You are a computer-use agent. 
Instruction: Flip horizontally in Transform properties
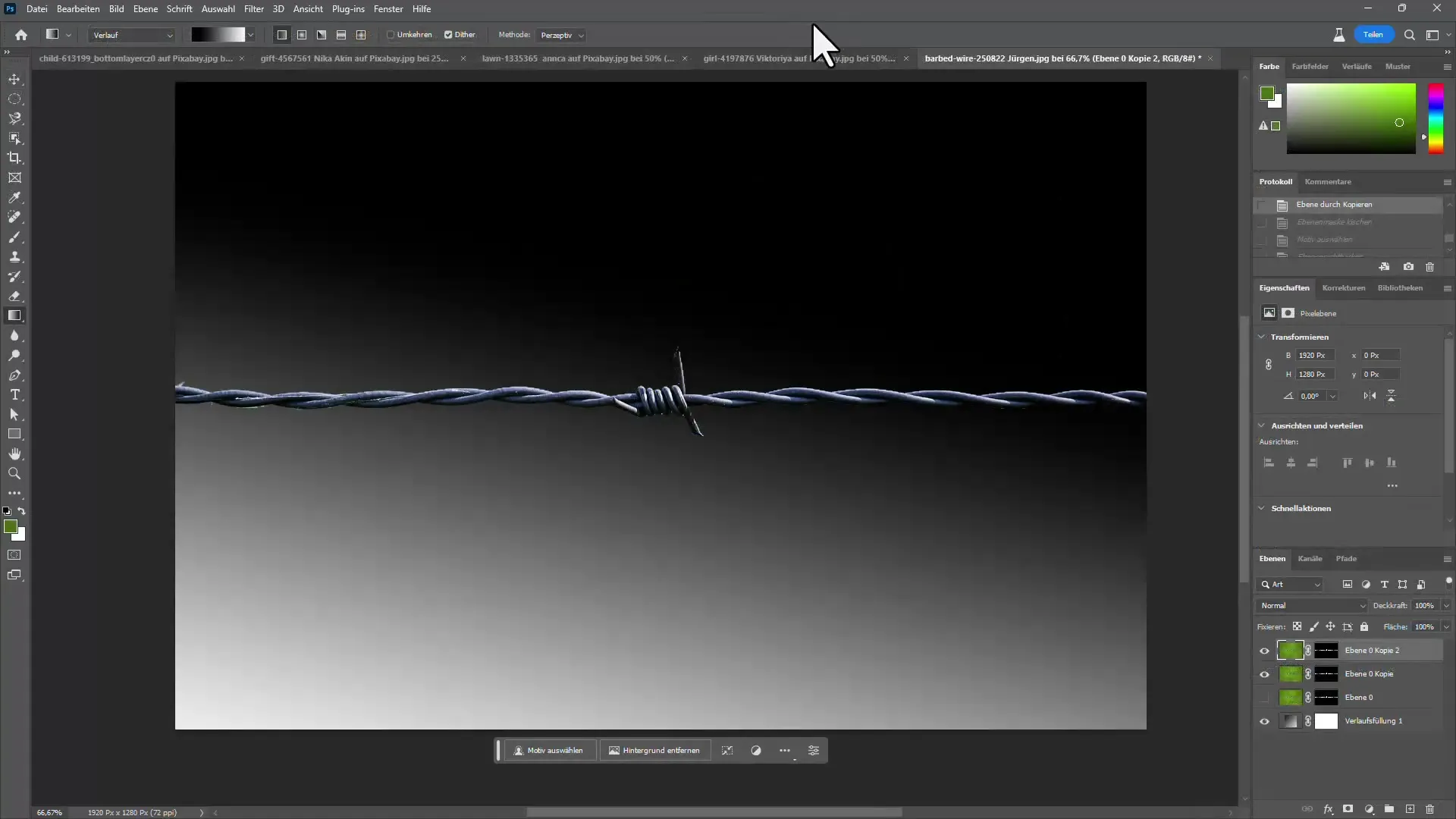pos(1370,396)
